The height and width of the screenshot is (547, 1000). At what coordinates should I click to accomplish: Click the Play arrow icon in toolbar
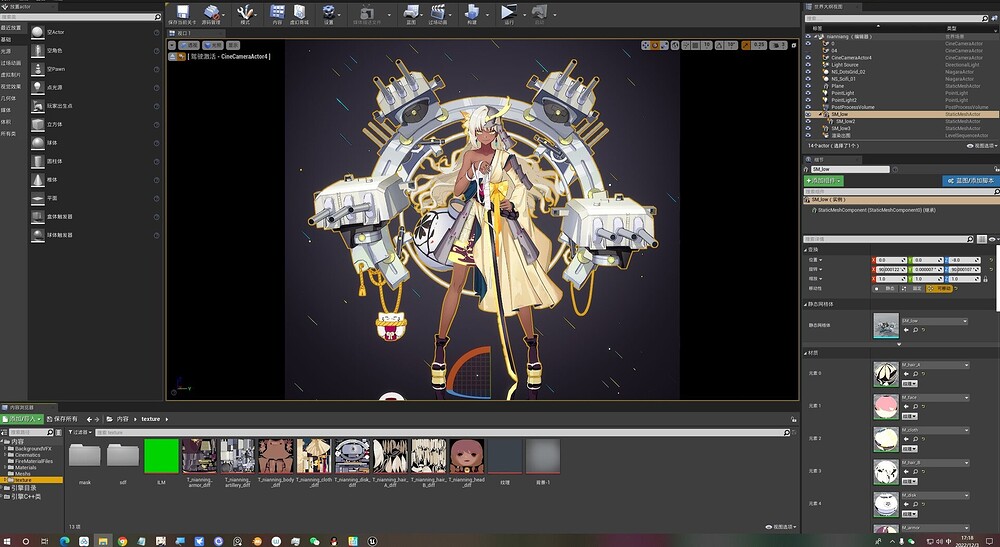coord(508,12)
